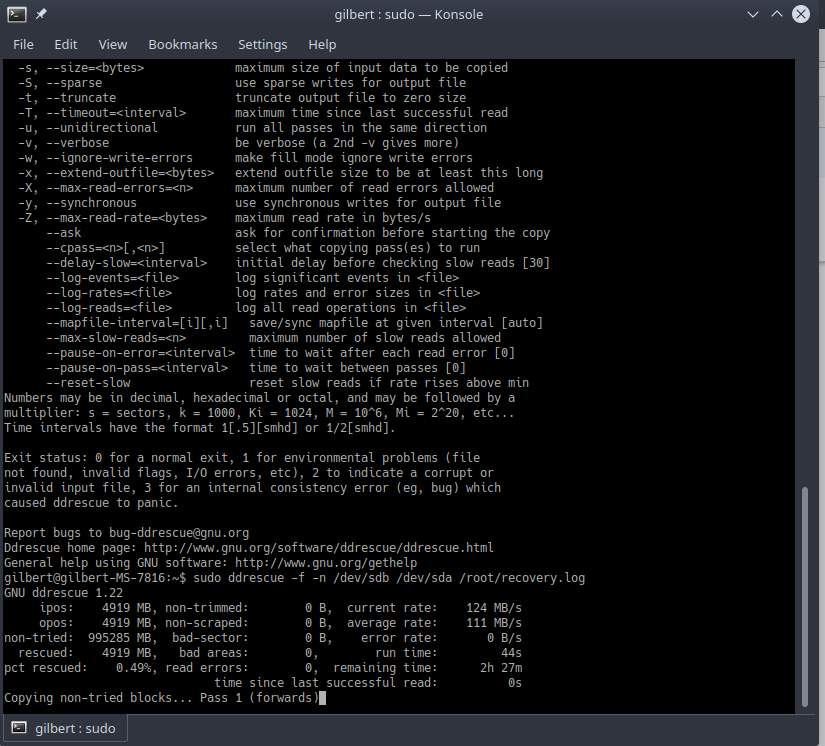Toggle the pin (keep above) icon
Screen dimensions: 825x746
(41, 14)
